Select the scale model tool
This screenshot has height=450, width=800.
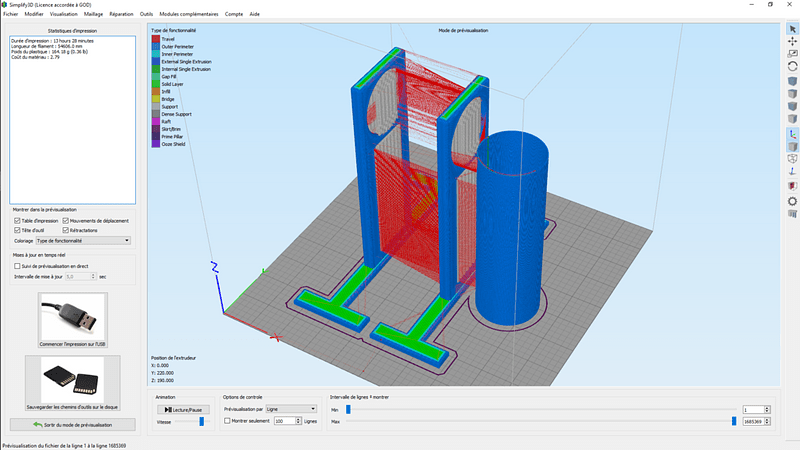pos(792,54)
